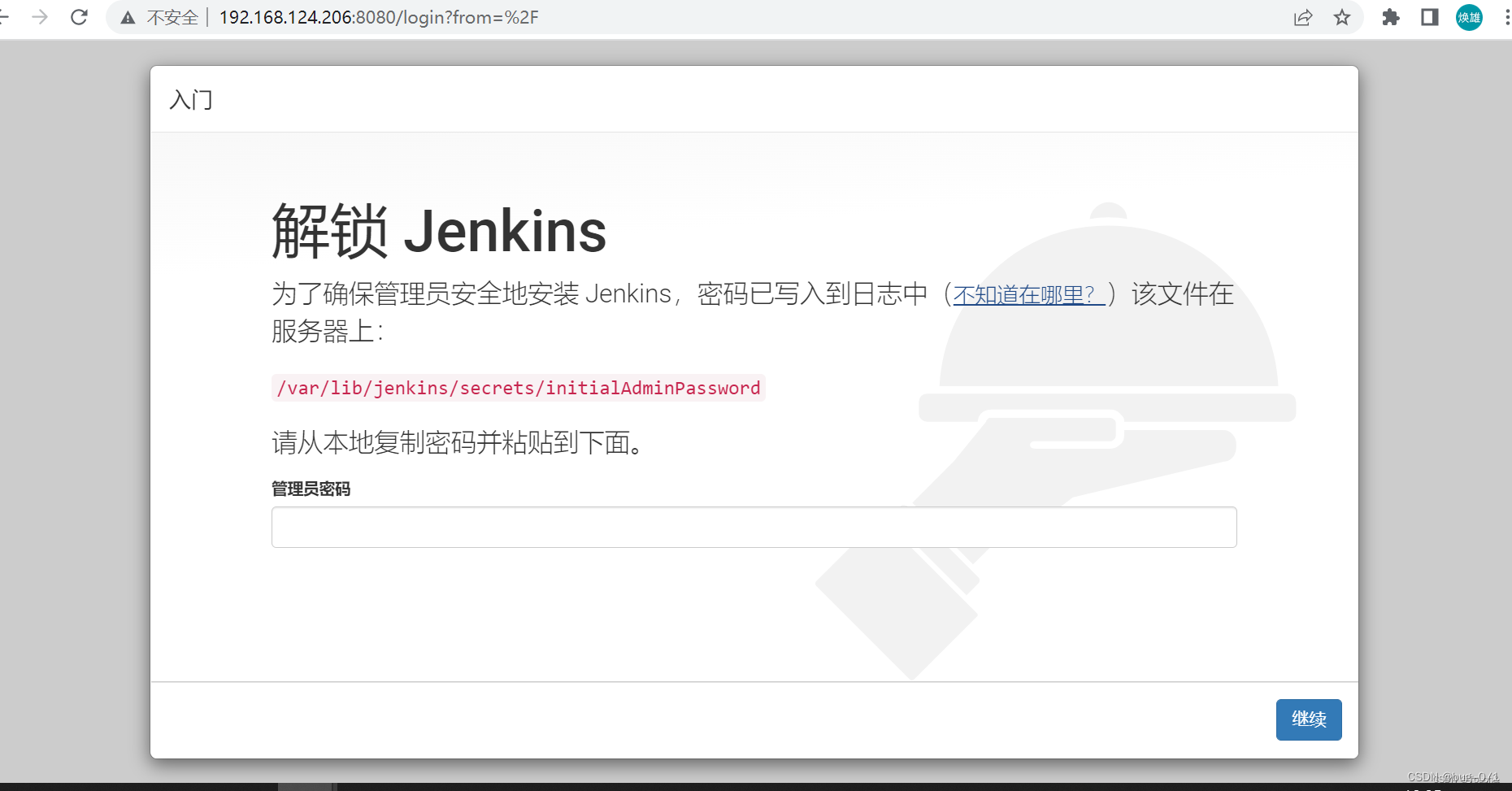Open the not-secure warning triangle icon
The width and height of the screenshot is (1512, 791).
[x=128, y=18]
